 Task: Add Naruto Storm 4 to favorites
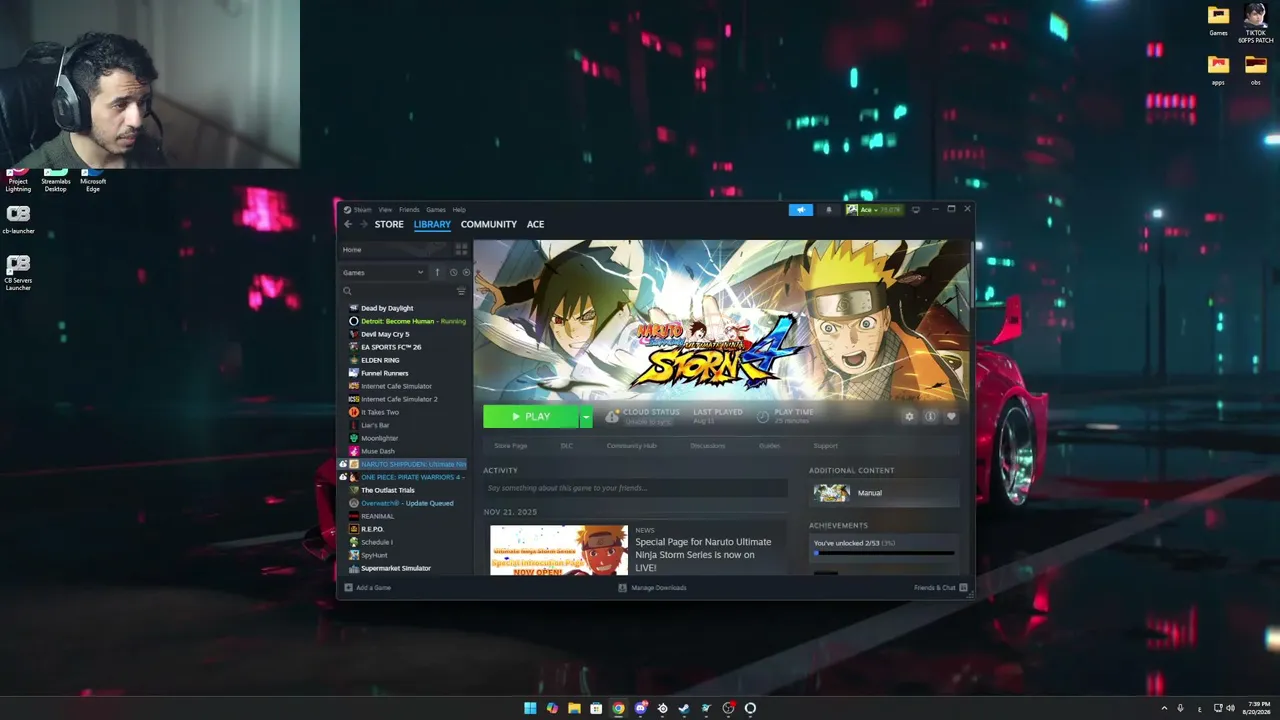point(951,416)
